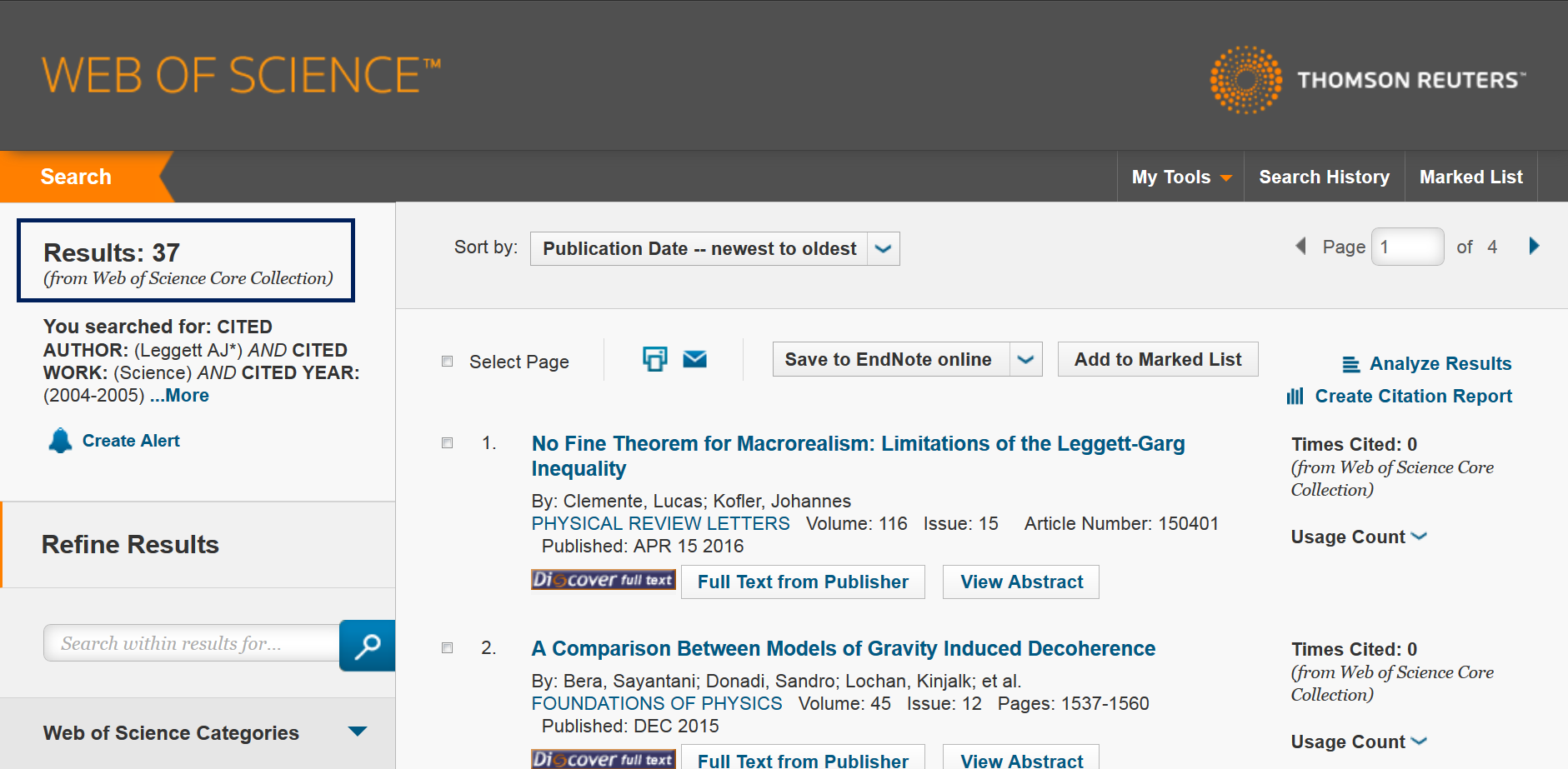Image resolution: width=1568 pixels, height=769 pixels.
Task: Click Save to EndNote online button
Action: point(891,359)
